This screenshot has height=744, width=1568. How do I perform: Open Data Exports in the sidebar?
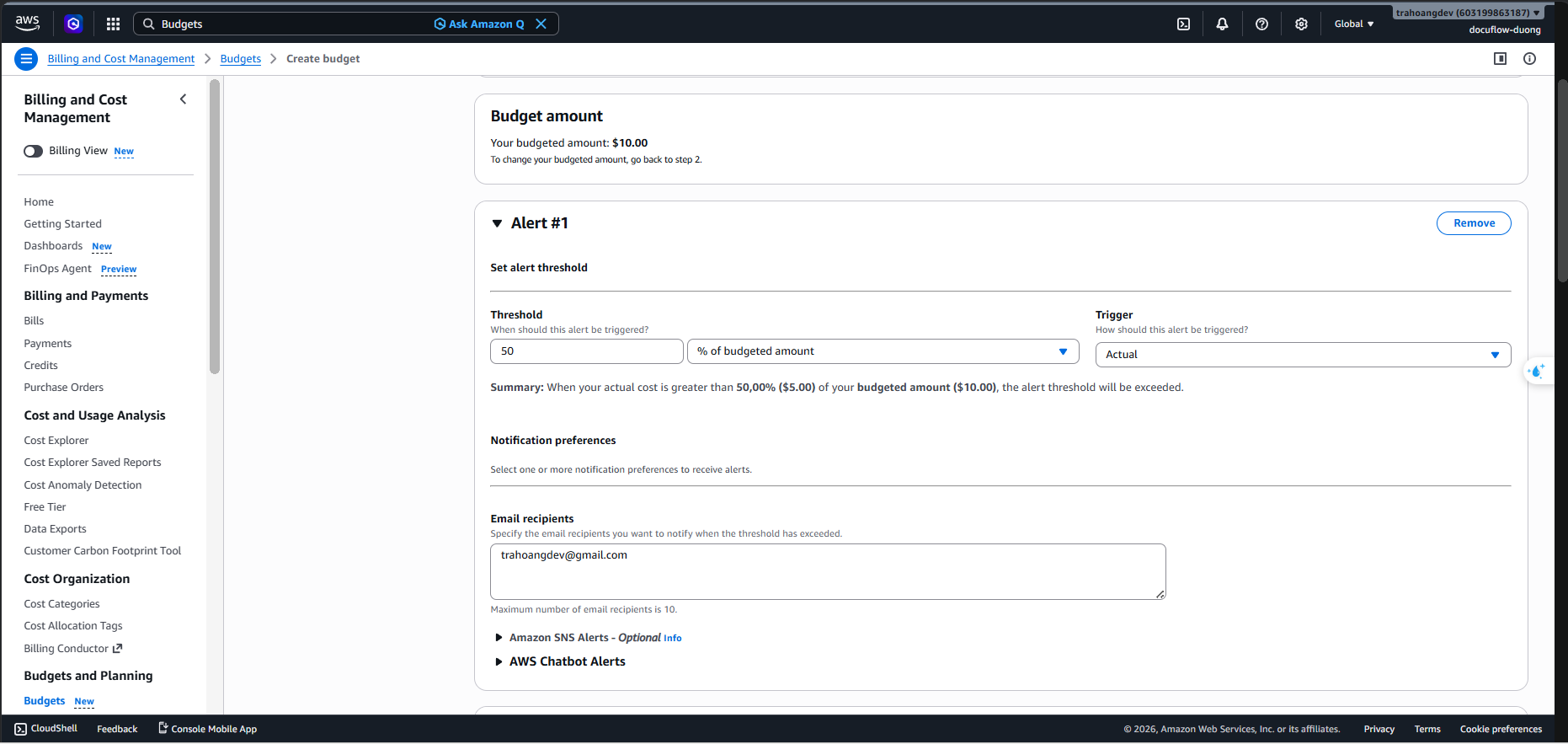(x=56, y=529)
